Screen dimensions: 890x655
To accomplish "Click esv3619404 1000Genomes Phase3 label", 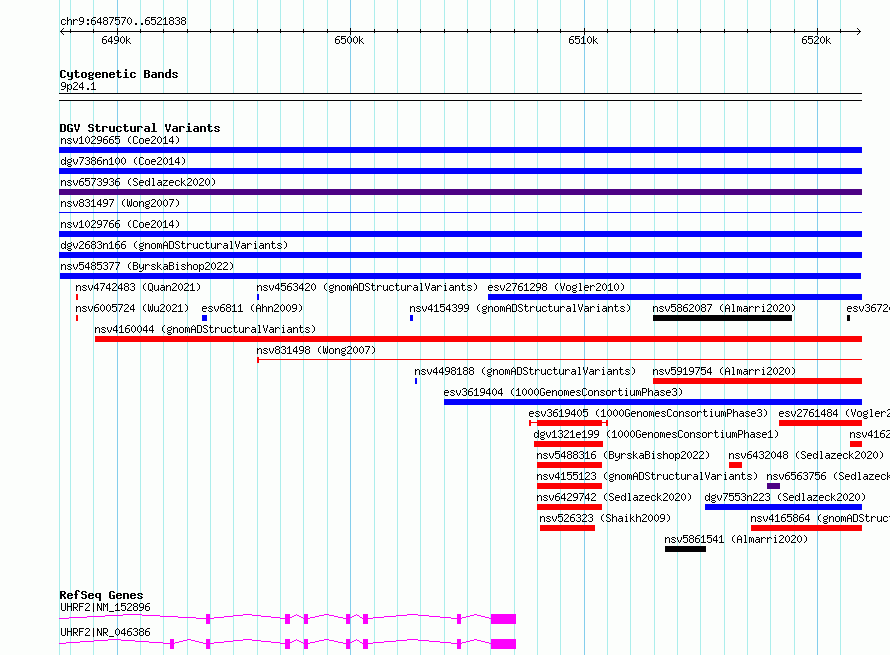I will (563, 392).
